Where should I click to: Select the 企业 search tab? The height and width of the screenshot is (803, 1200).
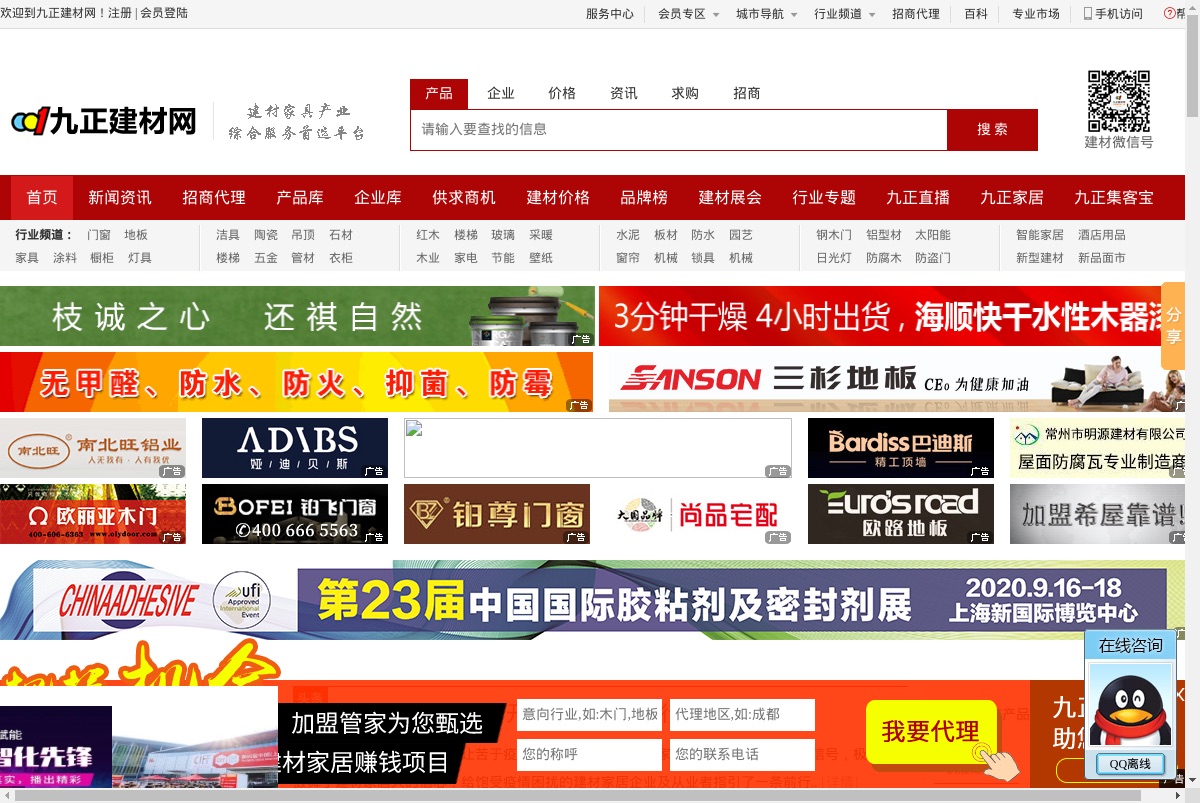(501, 93)
